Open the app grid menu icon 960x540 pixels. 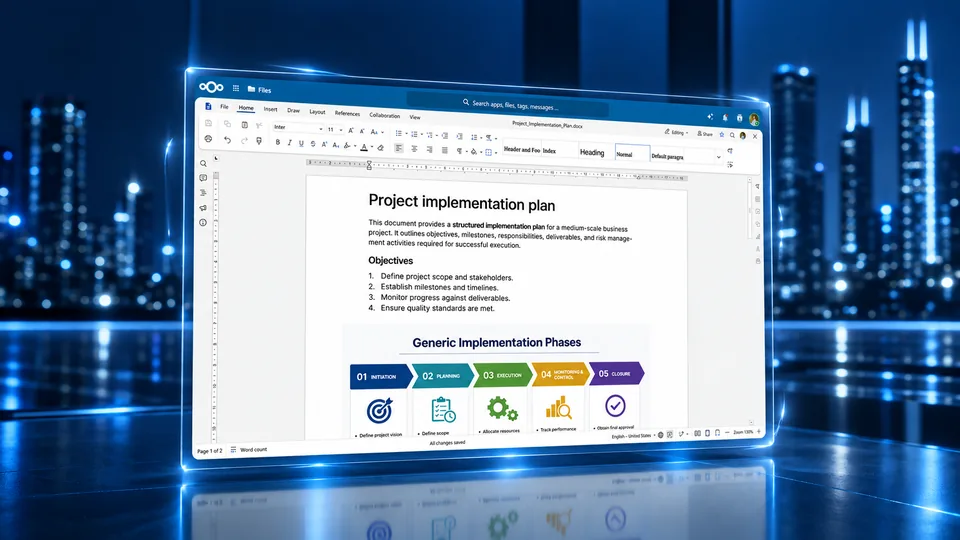point(236,88)
